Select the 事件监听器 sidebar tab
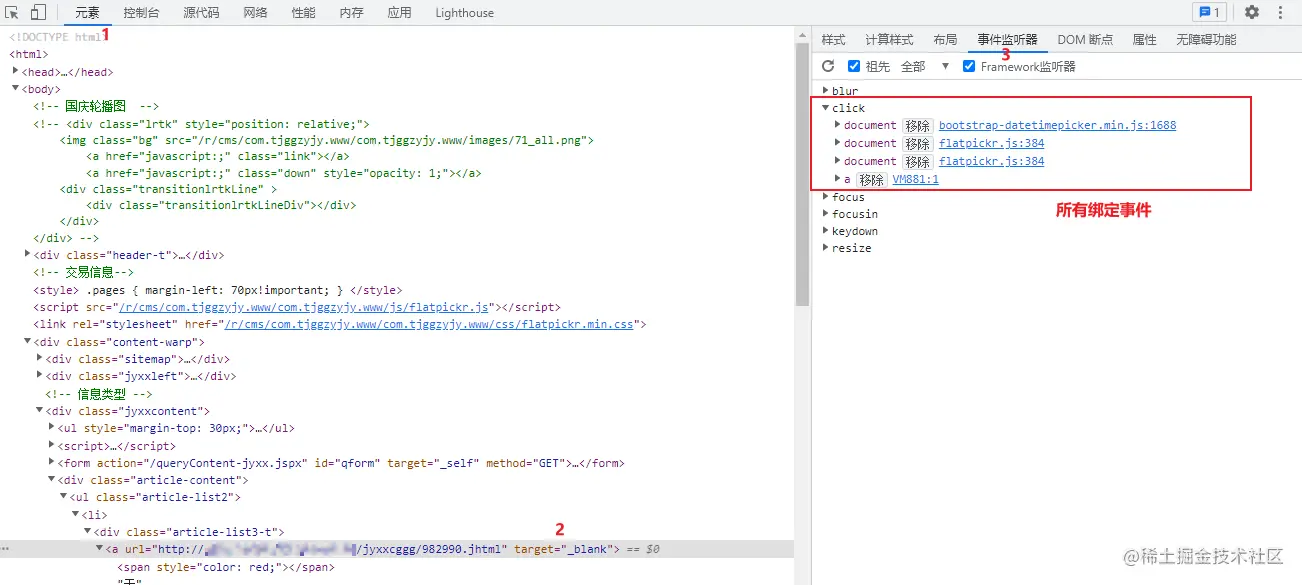1302x585 pixels. [x=1007, y=40]
